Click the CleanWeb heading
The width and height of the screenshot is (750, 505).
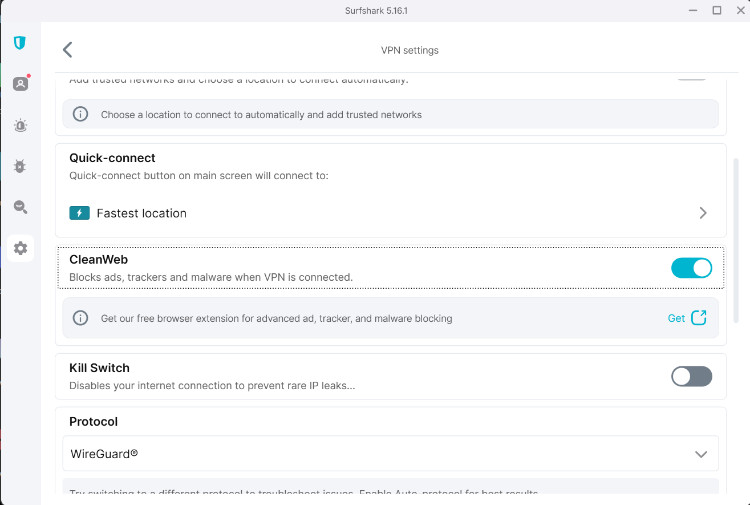click(x=99, y=260)
